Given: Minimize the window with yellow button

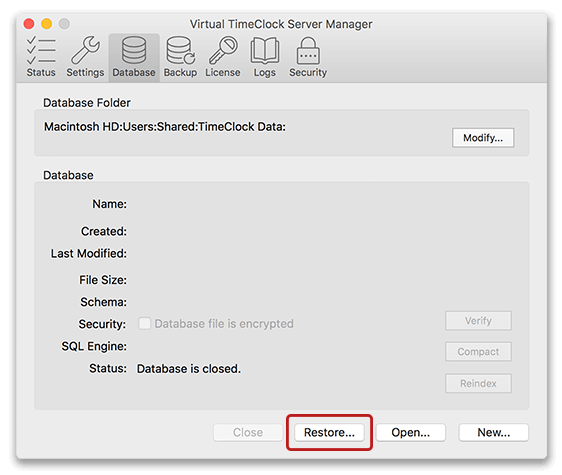Looking at the screenshot, I should tap(47, 24).
